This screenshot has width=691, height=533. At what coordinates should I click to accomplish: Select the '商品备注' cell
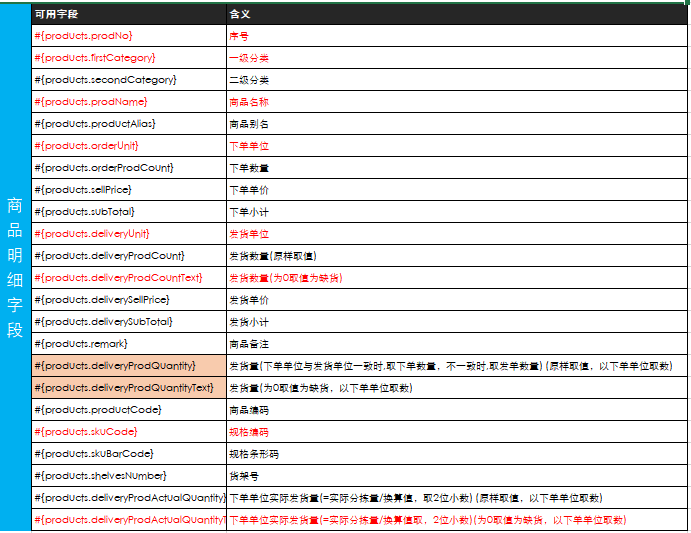(457, 344)
